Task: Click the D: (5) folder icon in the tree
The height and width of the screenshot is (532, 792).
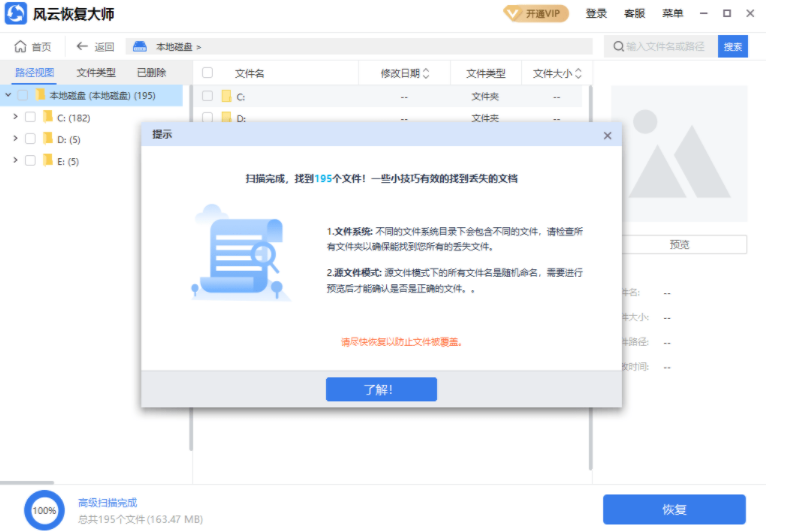Action: [48, 138]
